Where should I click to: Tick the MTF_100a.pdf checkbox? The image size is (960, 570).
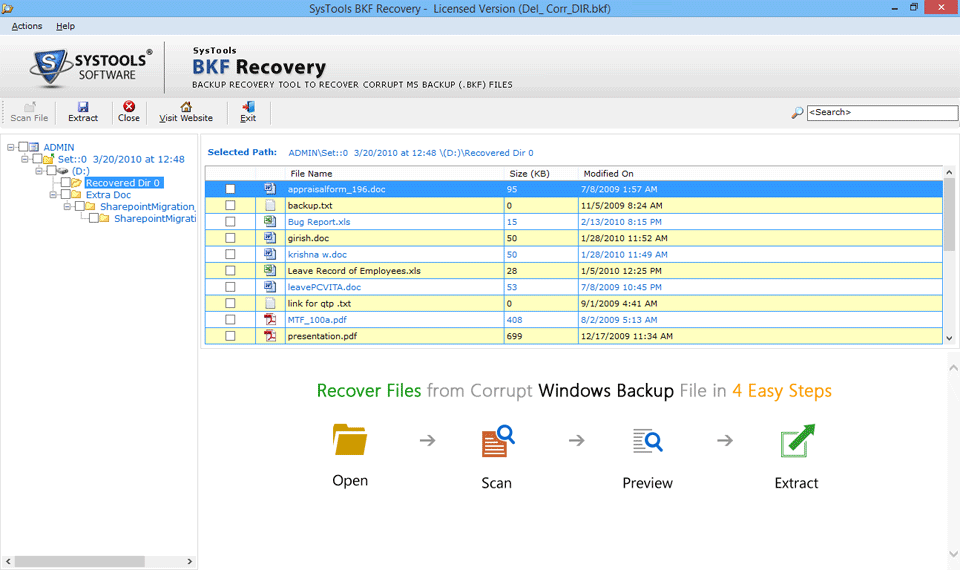click(x=230, y=320)
